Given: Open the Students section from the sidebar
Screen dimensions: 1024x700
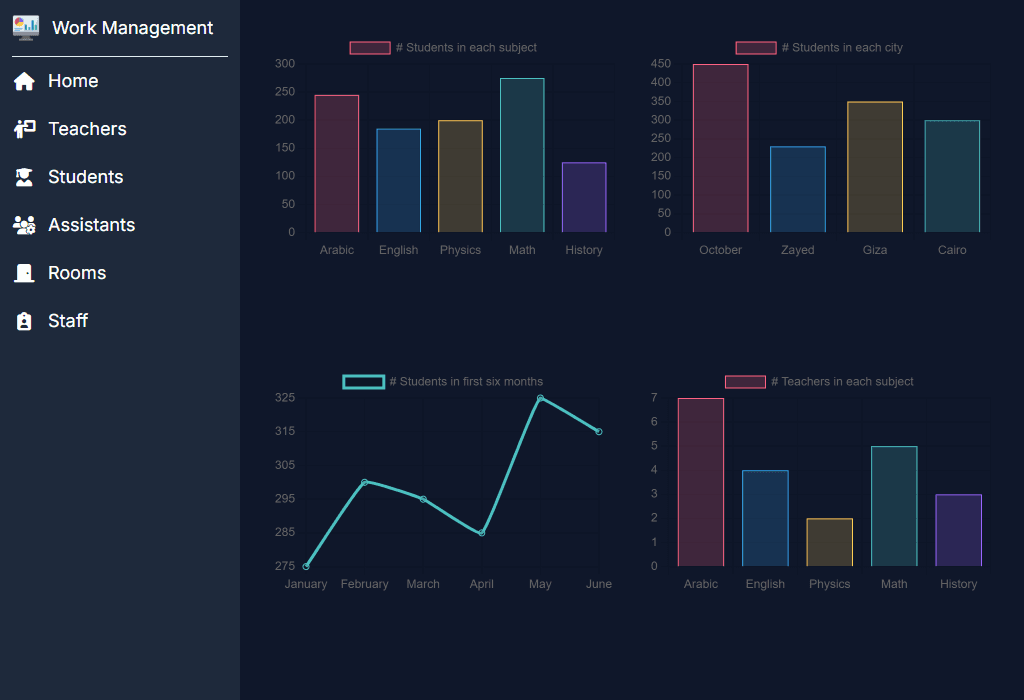Looking at the screenshot, I should pos(85,176).
